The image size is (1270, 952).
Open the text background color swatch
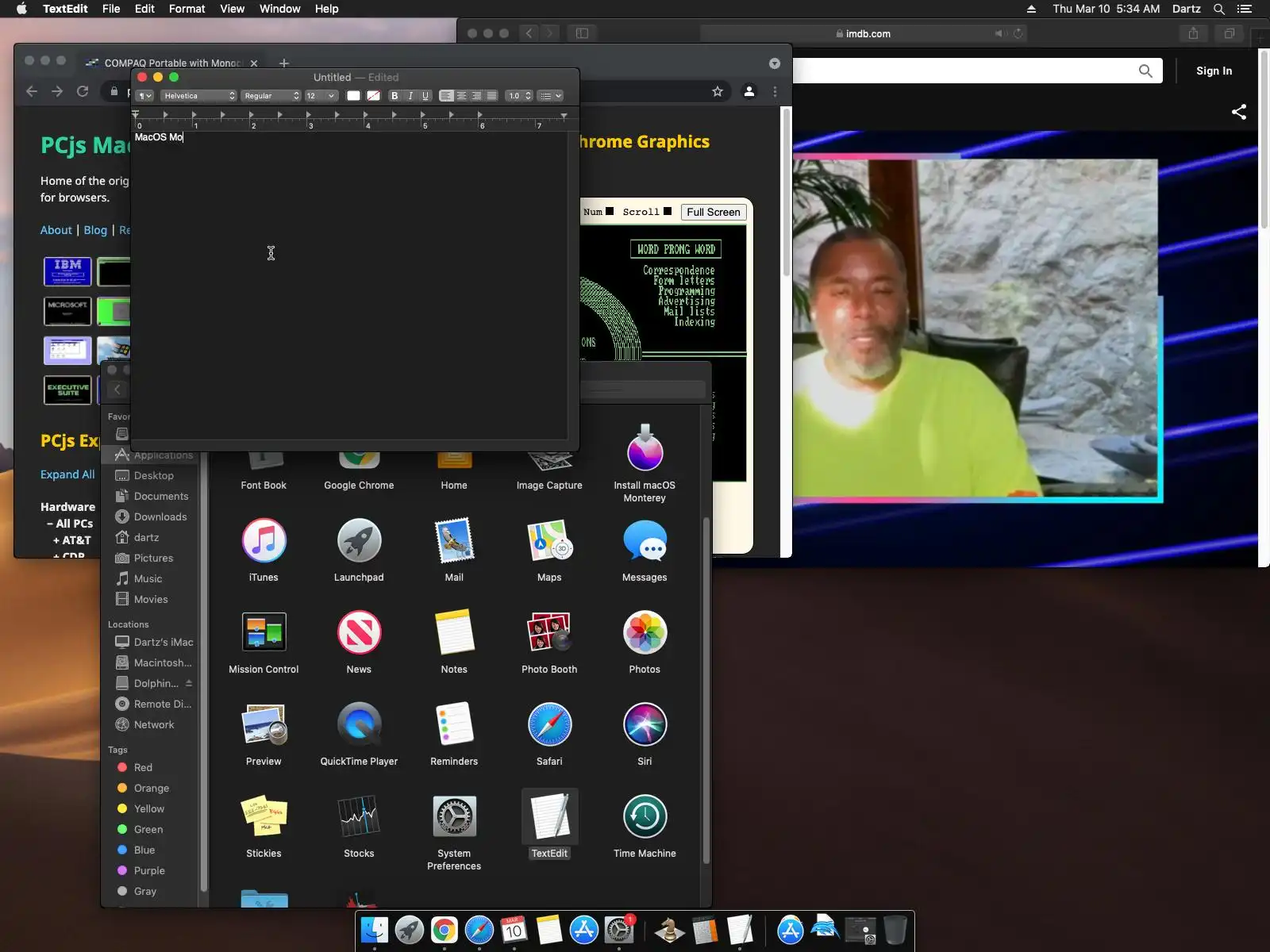point(373,96)
